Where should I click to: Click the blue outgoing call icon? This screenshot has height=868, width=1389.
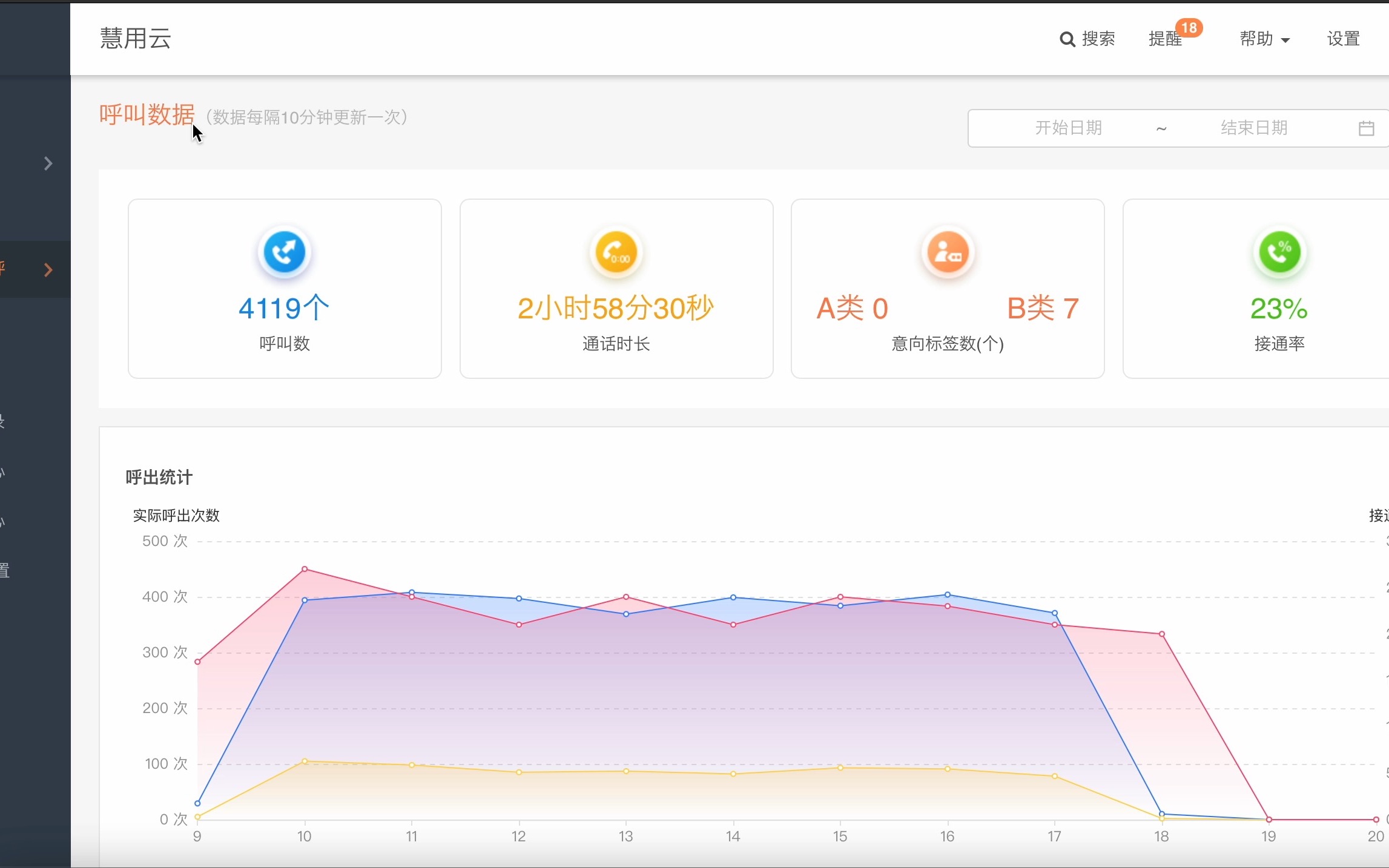point(285,252)
